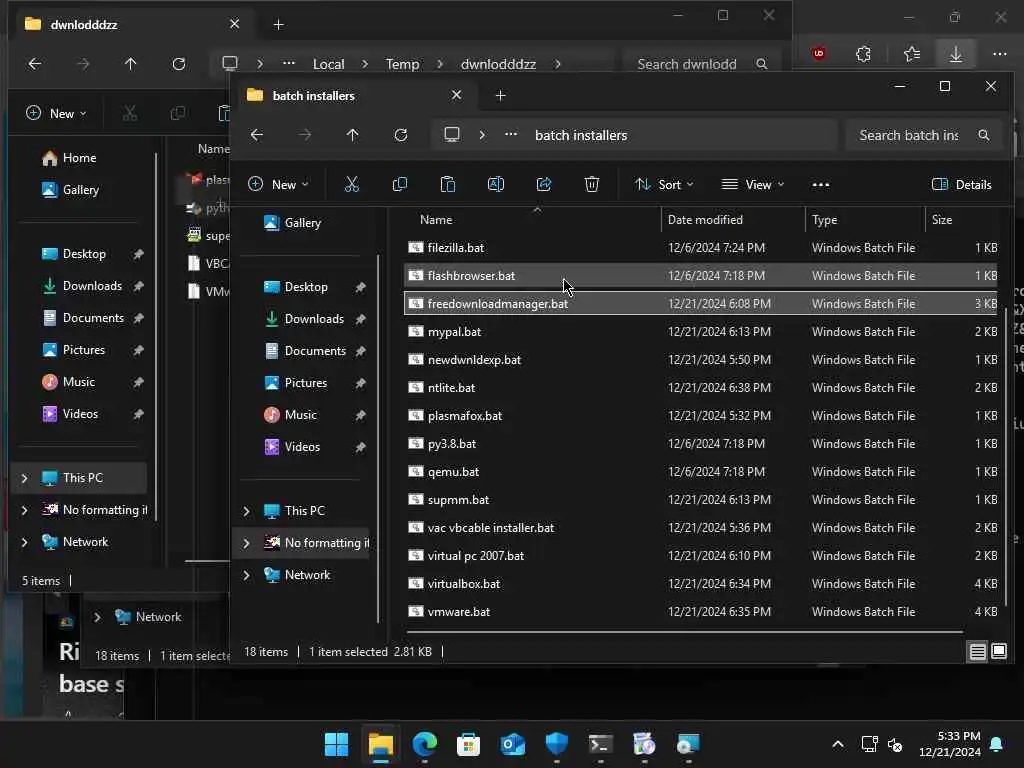Open Microsoft Store from taskbar
The width and height of the screenshot is (1024, 768).
pyautogui.click(x=468, y=744)
